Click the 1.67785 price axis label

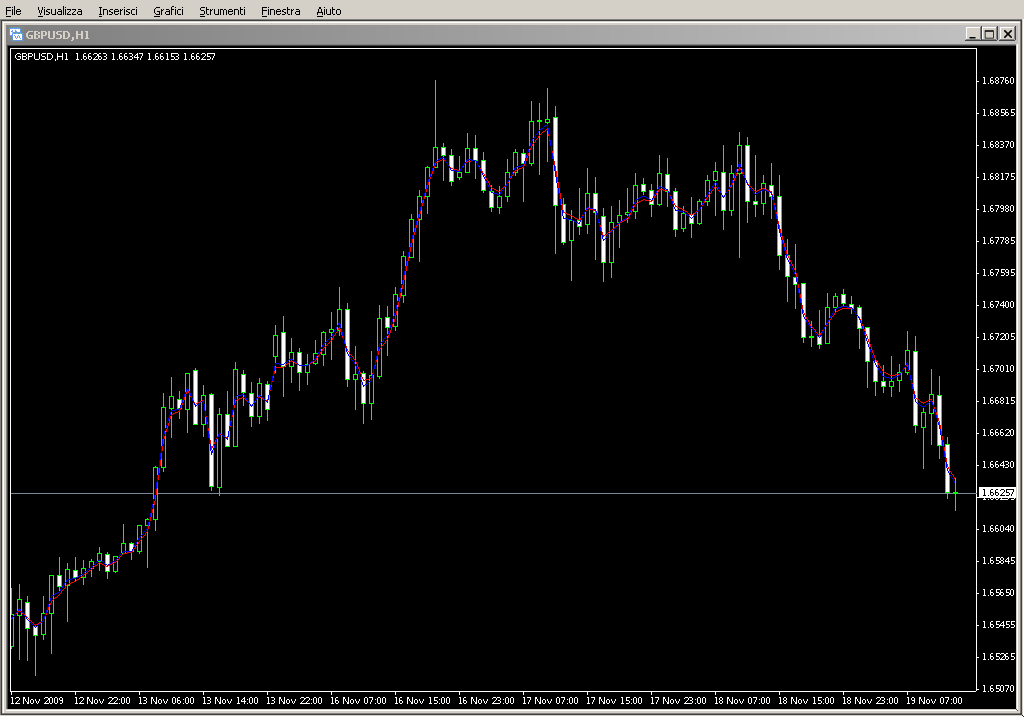pyautogui.click(x=999, y=241)
